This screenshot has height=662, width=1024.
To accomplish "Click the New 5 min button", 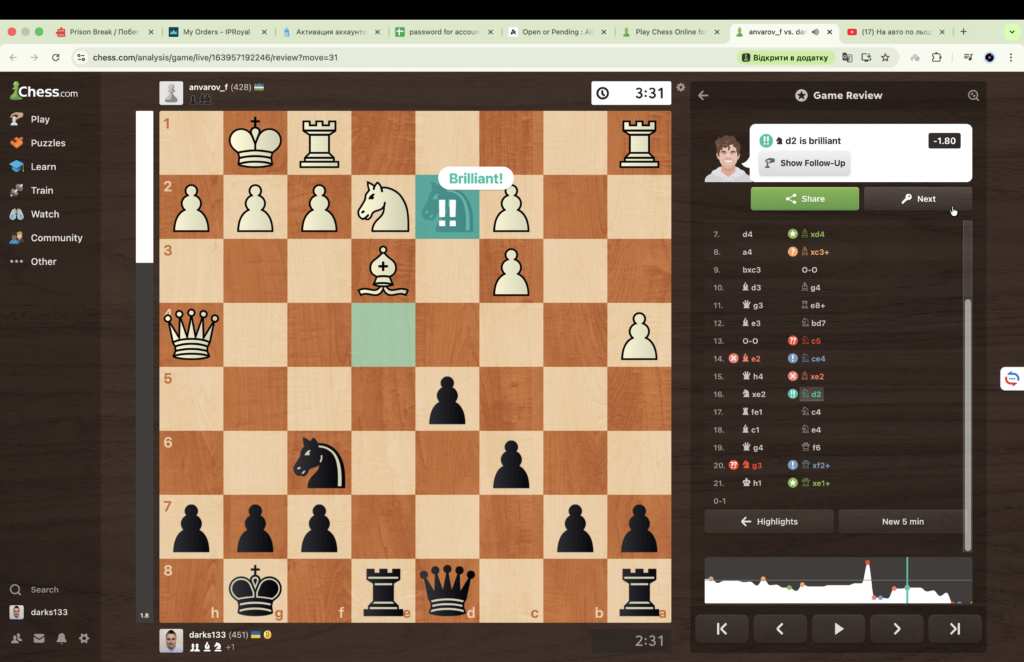I will [x=903, y=522].
